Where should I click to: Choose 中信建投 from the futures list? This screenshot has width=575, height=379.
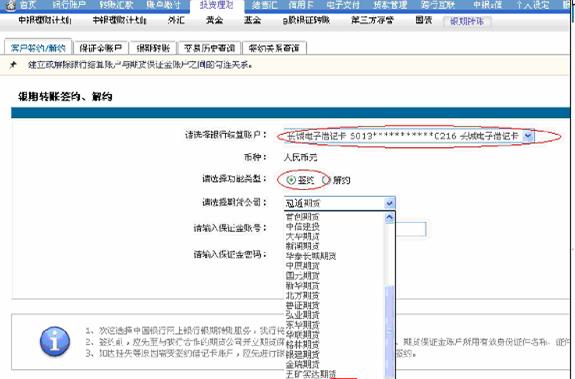[303, 227]
